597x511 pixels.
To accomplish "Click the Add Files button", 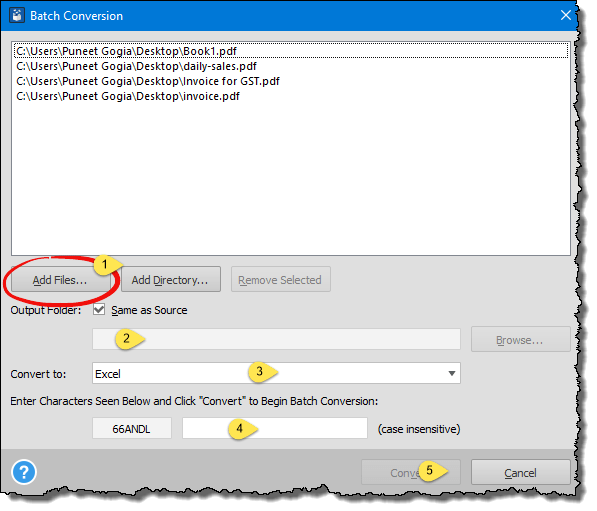I will coord(60,279).
